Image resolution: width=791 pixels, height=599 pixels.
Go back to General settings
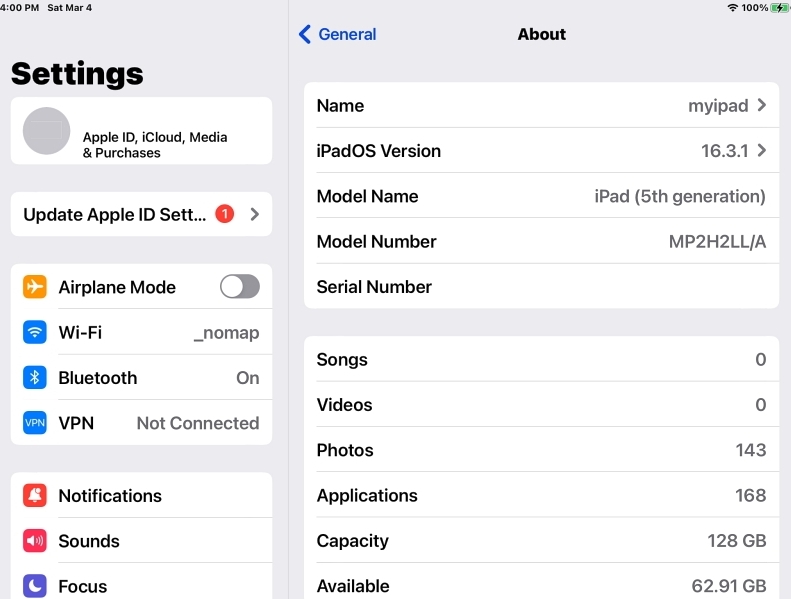pyautogui.click(x=337, y=34)
